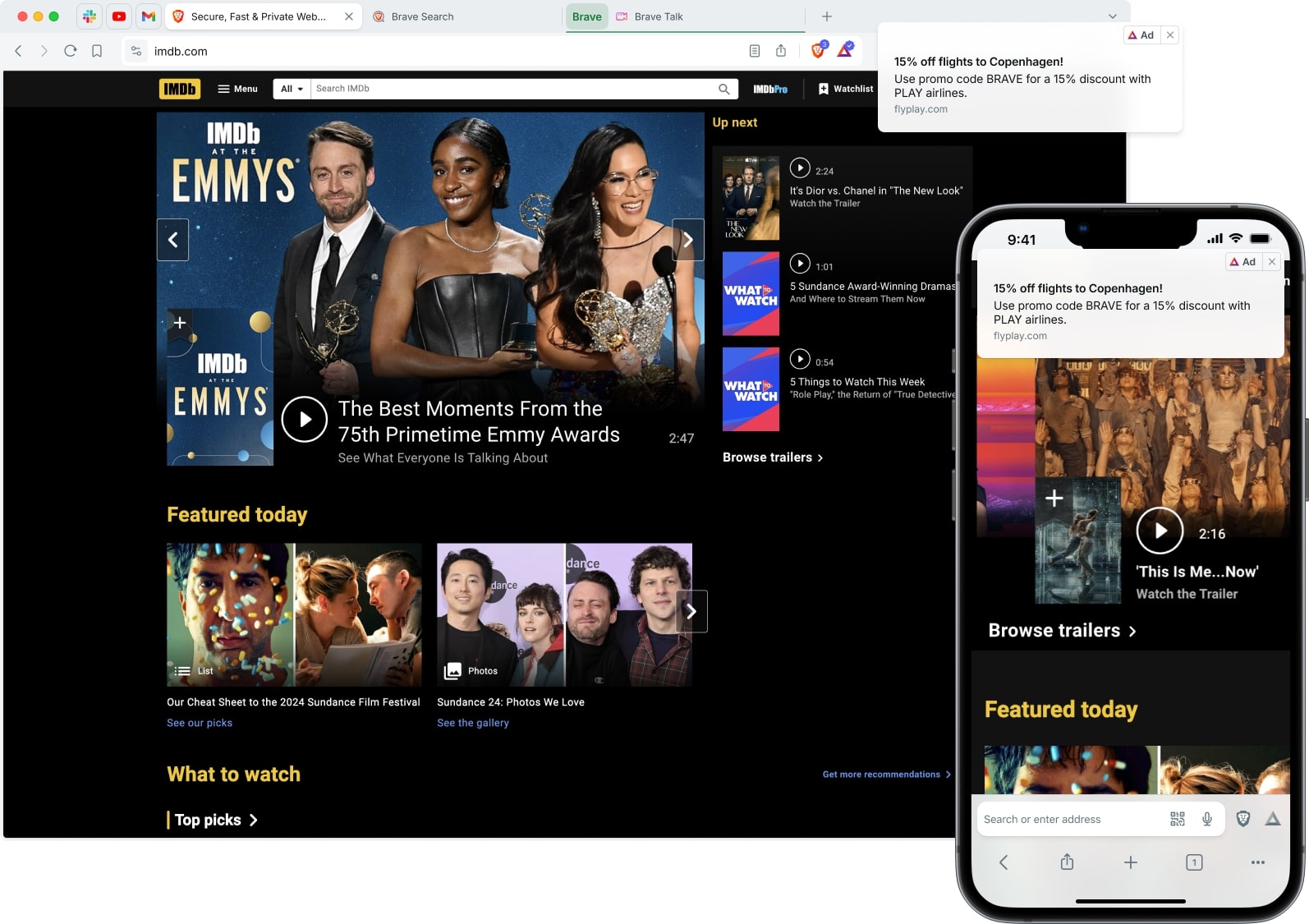Go forward in browser history
Image resolution: width=1309 pixels, height=924 pixels.
44,51
